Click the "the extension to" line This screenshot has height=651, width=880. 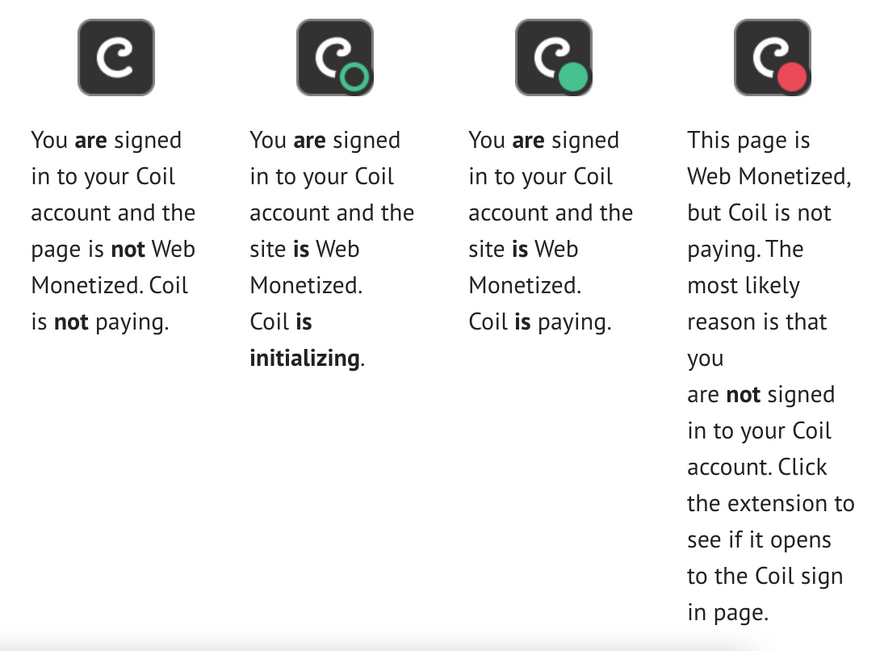770,504
